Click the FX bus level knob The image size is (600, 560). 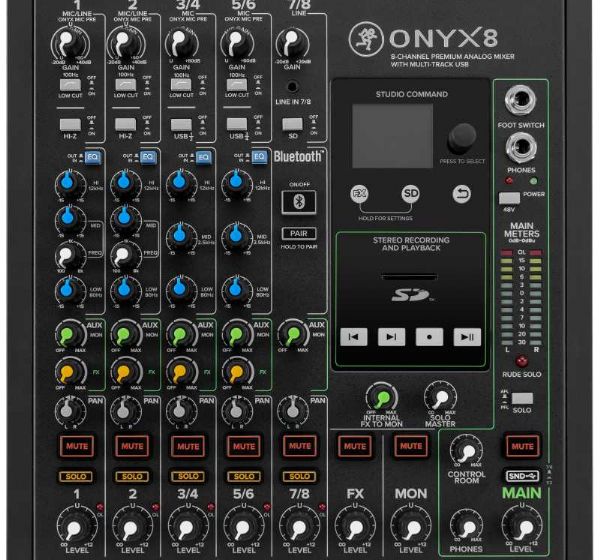pyautogui.click(x=355, y=527)
